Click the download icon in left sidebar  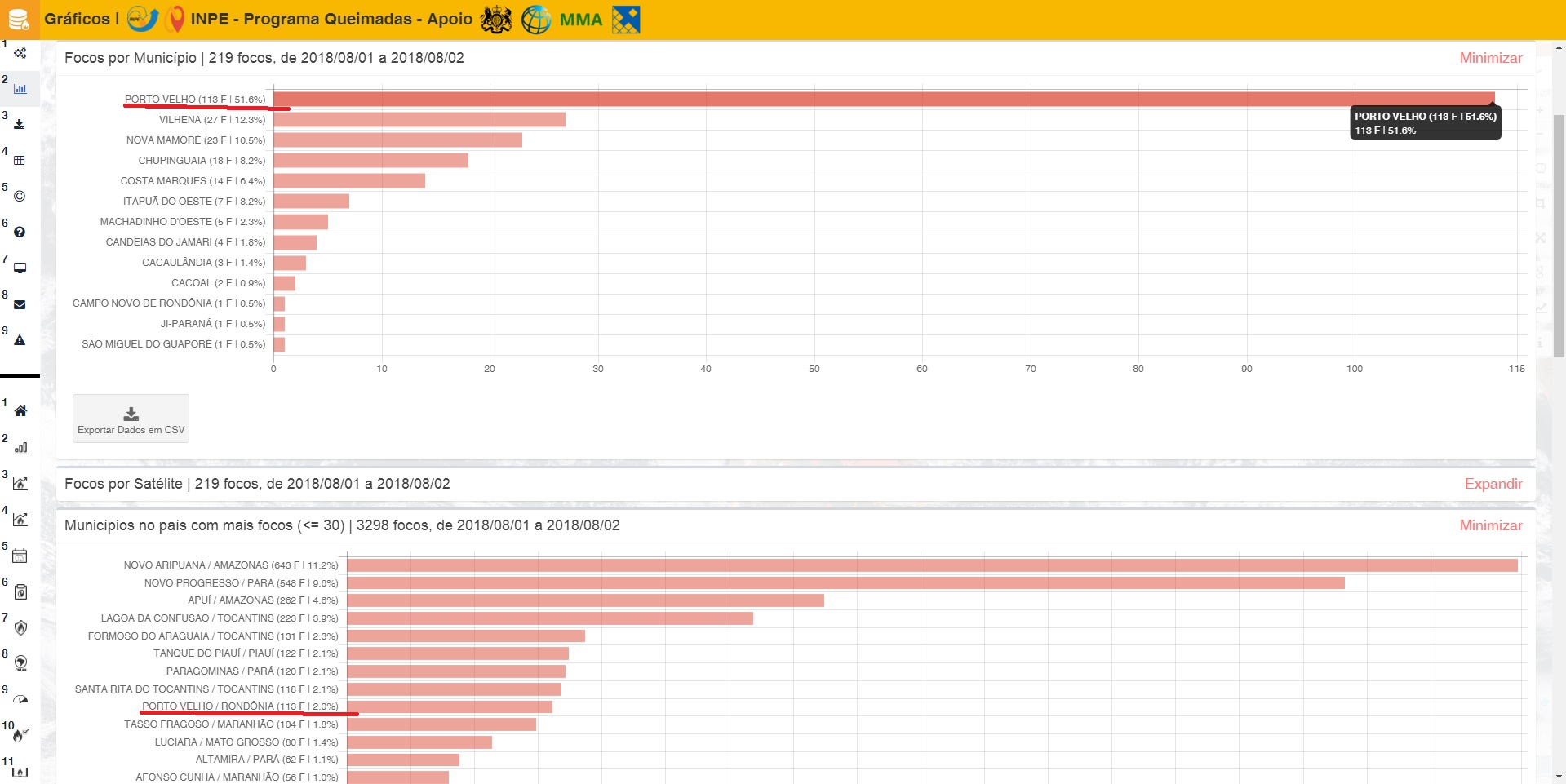click(x=20, y=125)
